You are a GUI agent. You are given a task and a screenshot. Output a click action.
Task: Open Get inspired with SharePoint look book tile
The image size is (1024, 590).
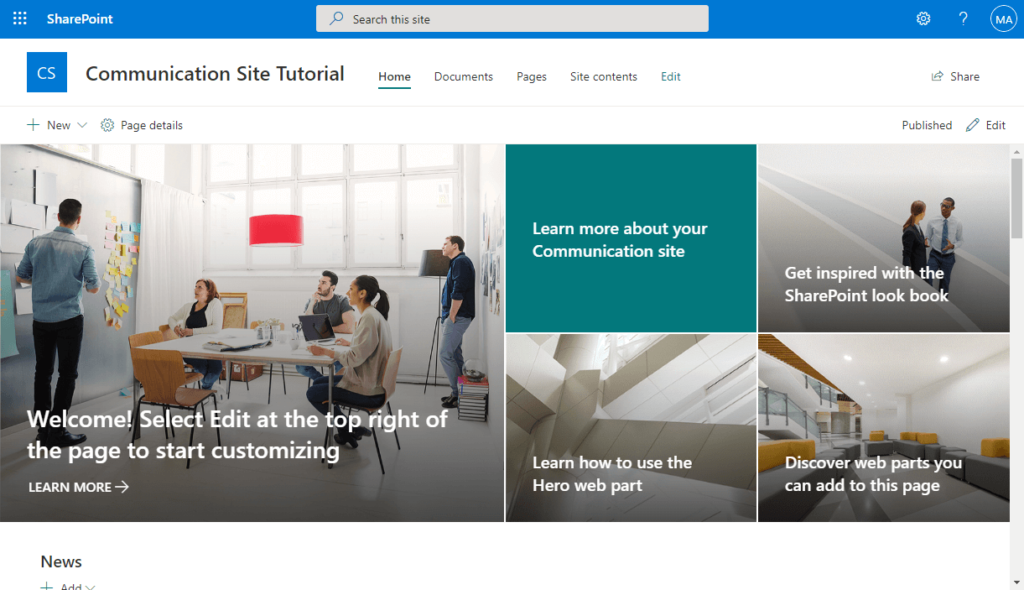coord(884,238)
